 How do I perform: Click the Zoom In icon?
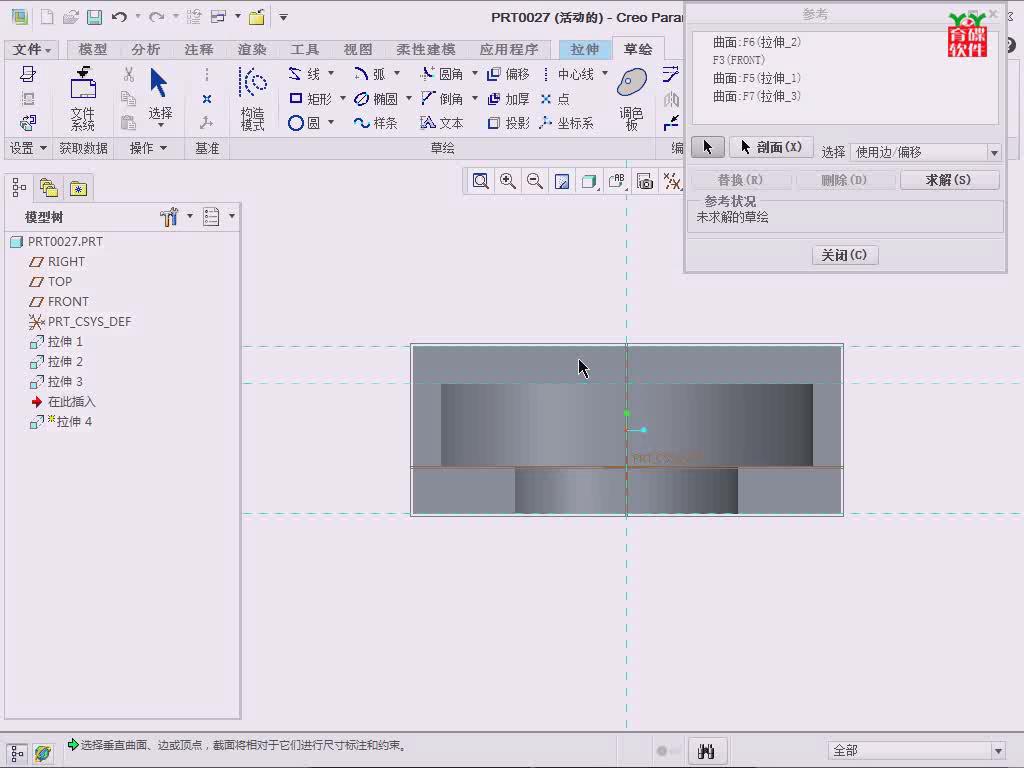click(507, 181)
